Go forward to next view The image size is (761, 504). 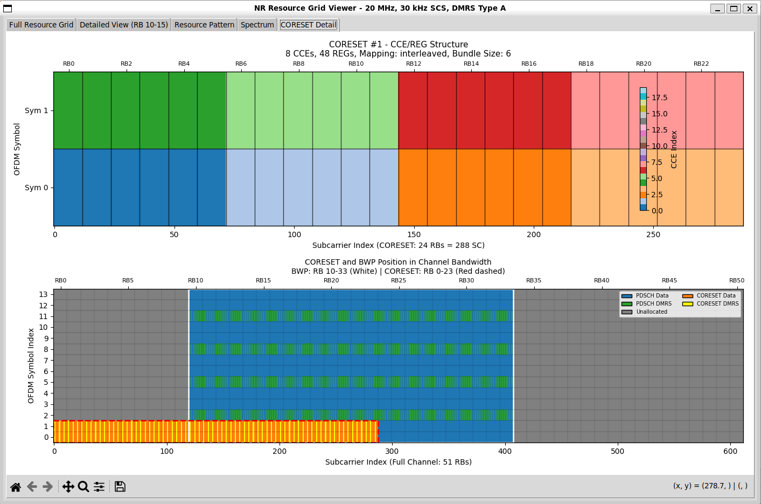pos(48,487)
